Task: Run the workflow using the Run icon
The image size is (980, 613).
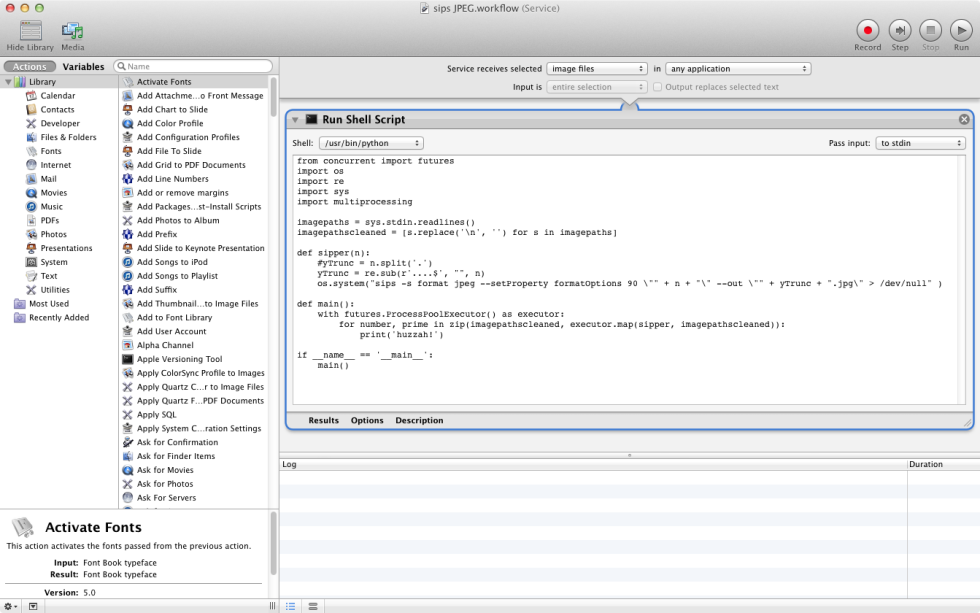Action: click(960, 31)
